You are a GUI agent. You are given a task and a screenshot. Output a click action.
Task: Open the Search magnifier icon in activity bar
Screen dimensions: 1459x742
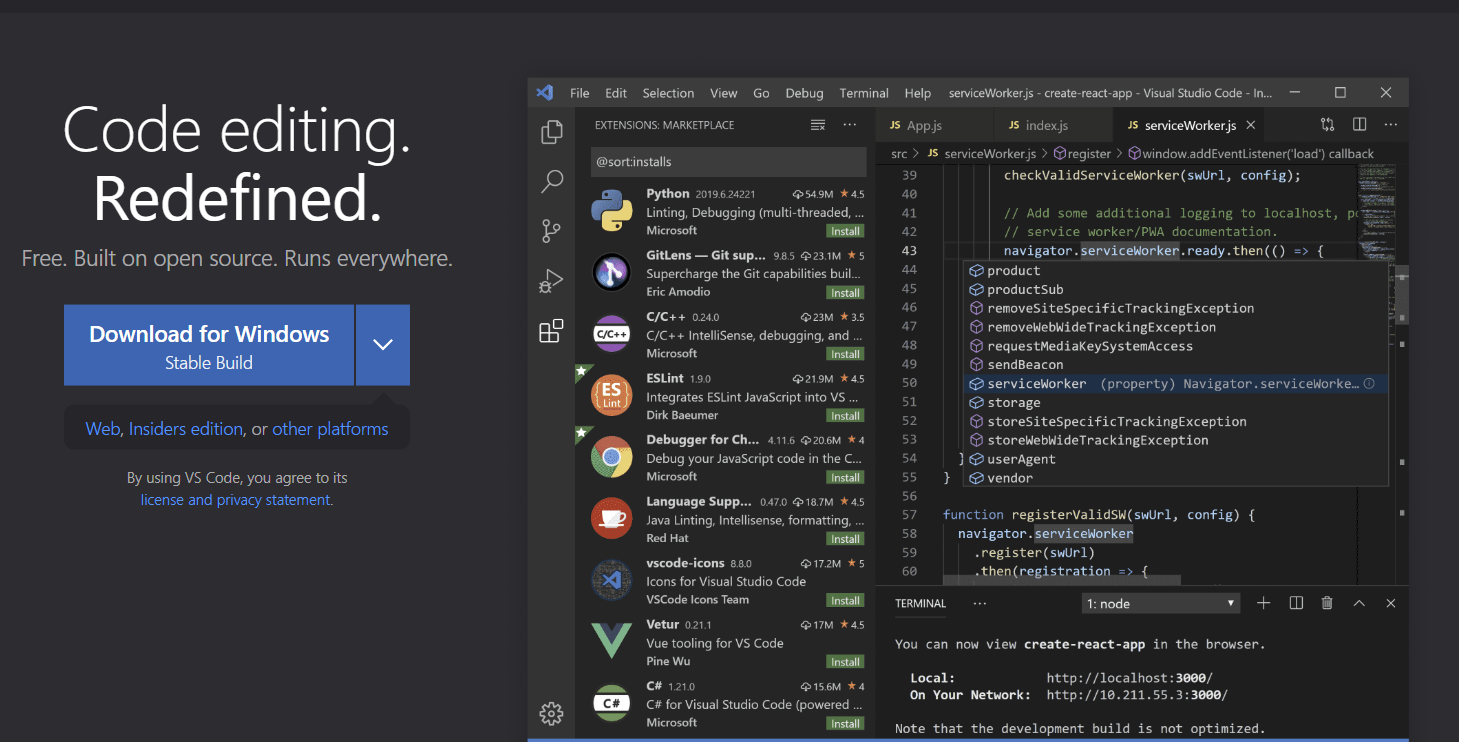pos(551,181)
